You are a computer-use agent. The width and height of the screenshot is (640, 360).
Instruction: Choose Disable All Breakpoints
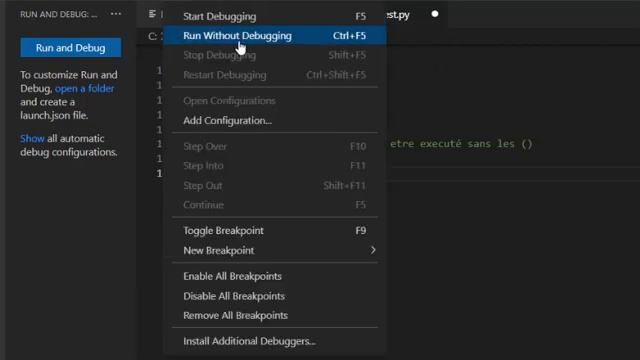[x=275, y=296]
